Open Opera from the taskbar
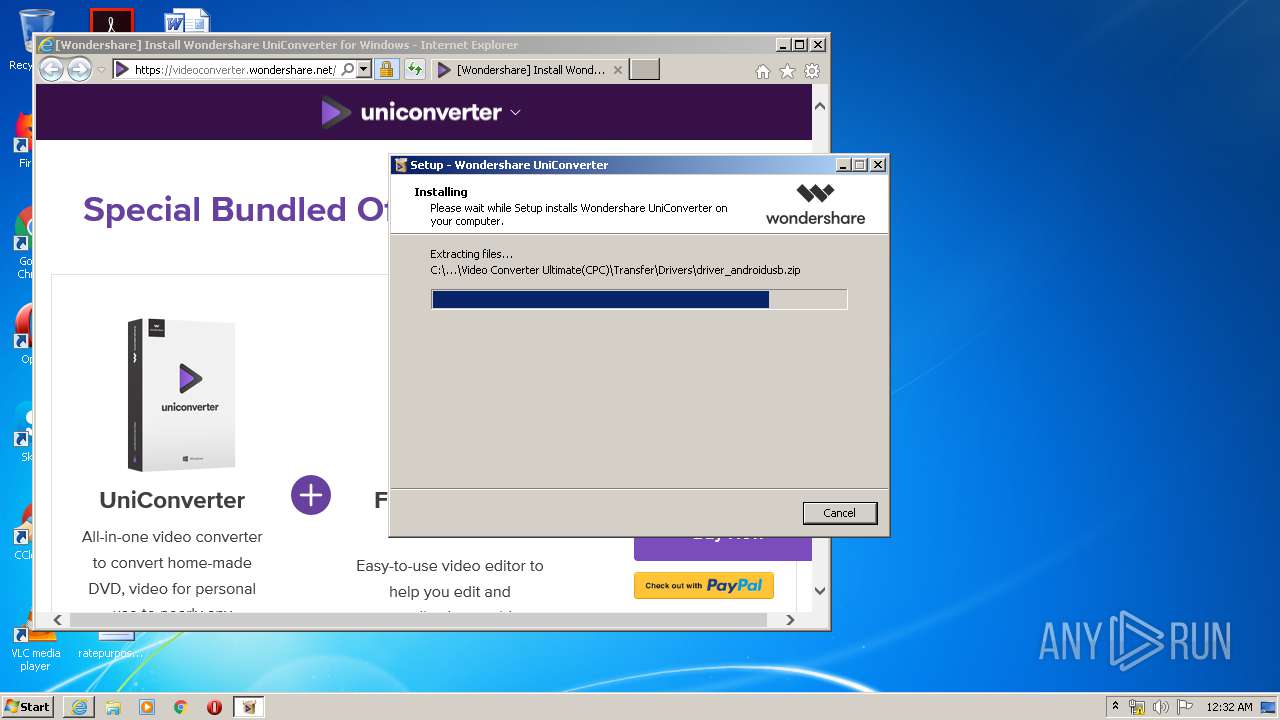The height and width of the screenshot is (720, 1280). tap(214, 707)
